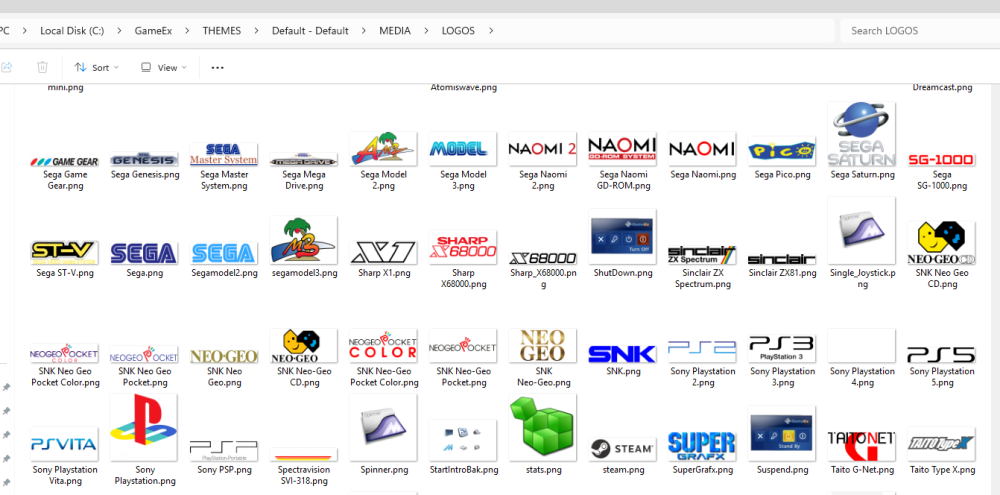The width and height of the screenshot is (1000, 495).
Task: Select the Sony Playstation 2.png logo
Action: pyautogui.click(x=702, y=351)
